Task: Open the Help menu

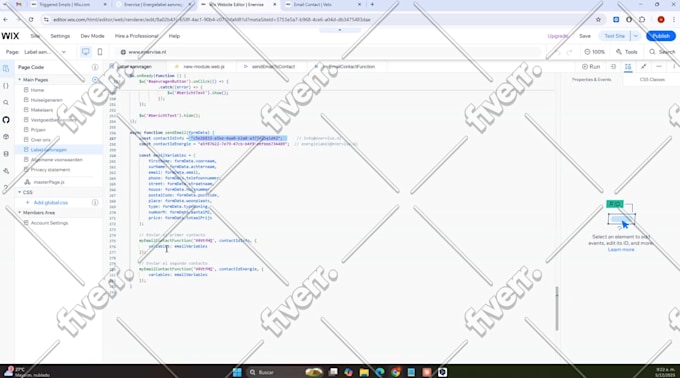Action: click(174, 36)
